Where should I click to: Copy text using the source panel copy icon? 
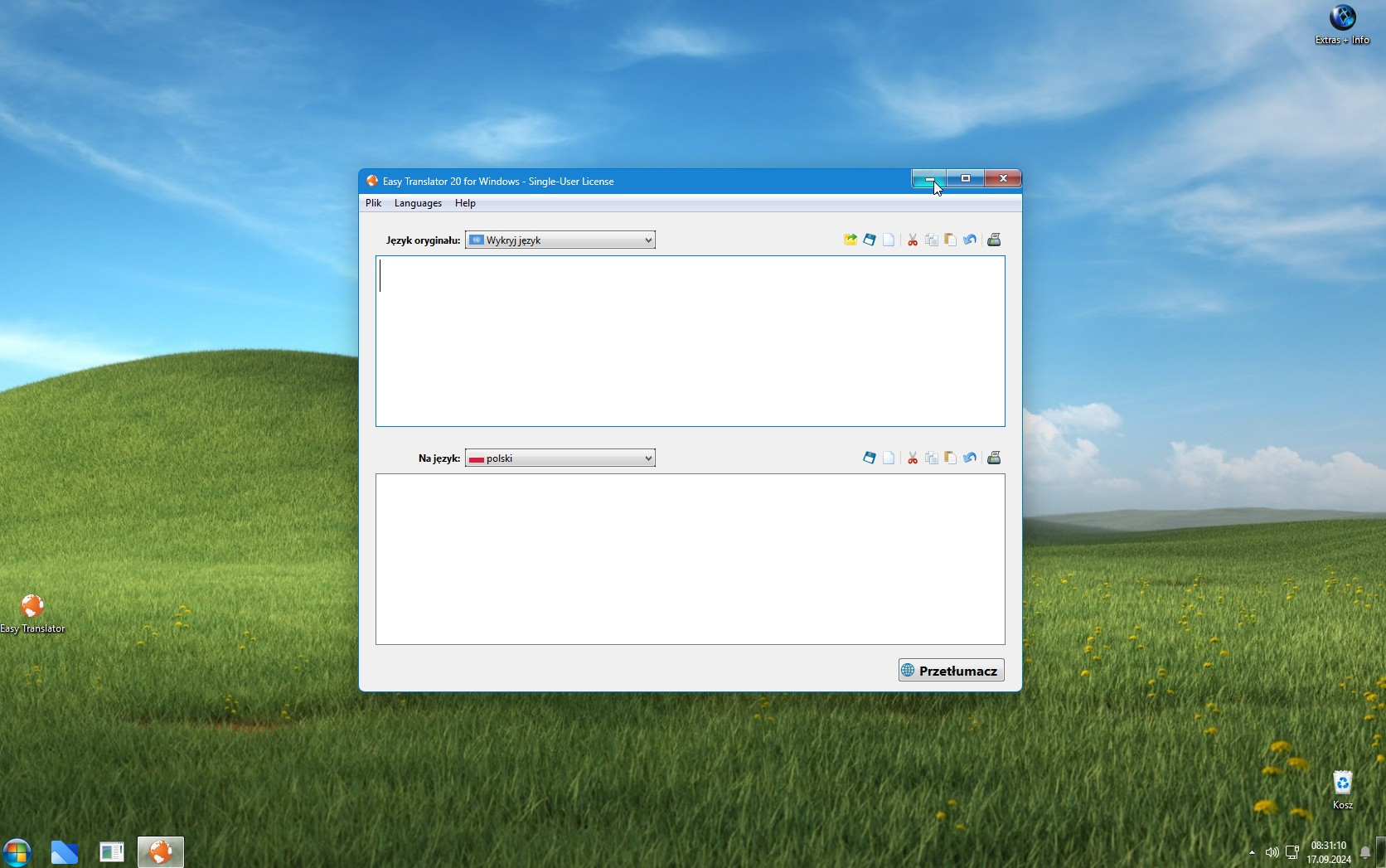tap(932, 240)
